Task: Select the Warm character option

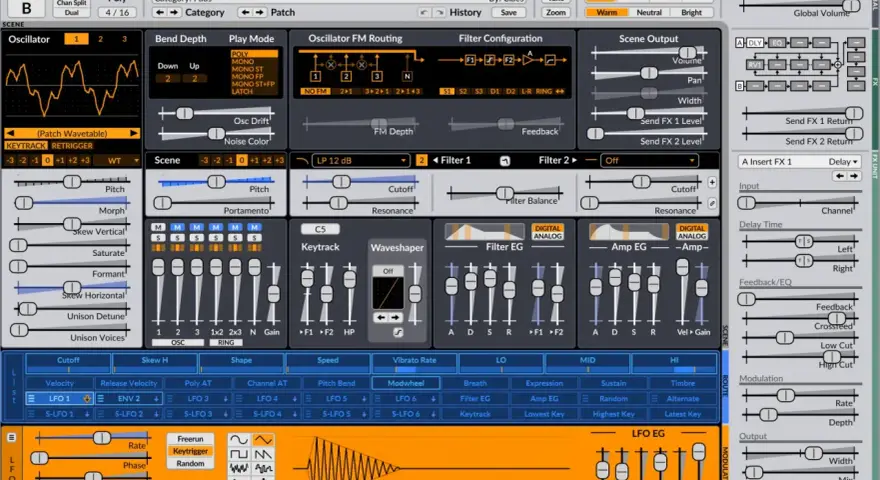Action: 607,12
